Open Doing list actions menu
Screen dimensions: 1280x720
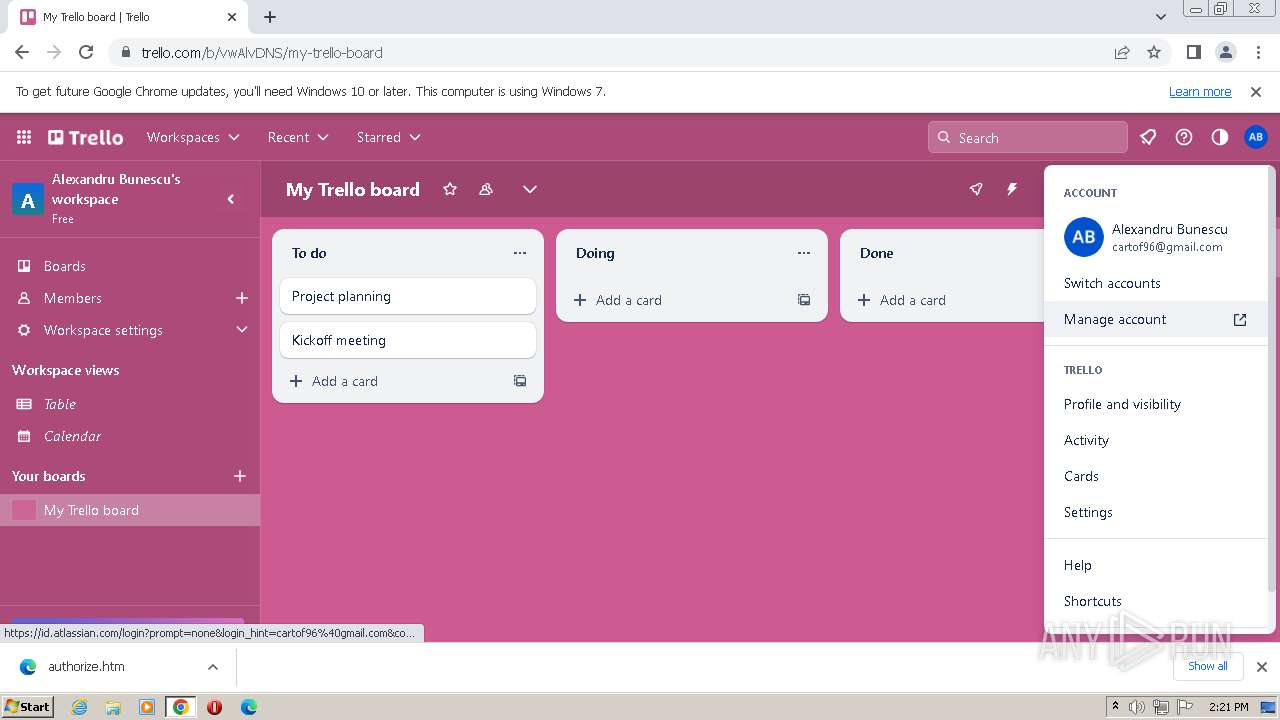[804, 253]
